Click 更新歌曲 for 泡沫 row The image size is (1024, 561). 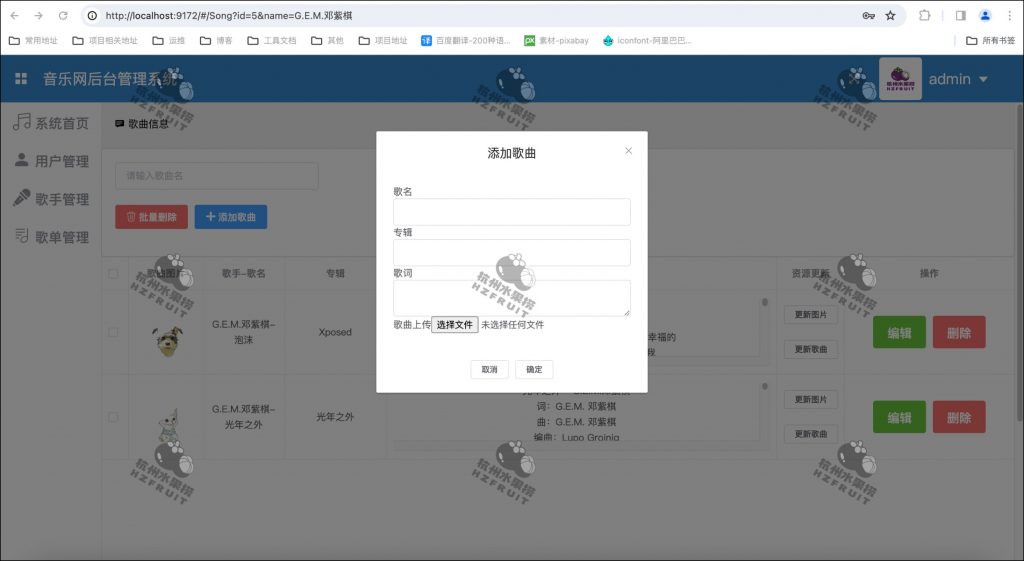[810, 349]
